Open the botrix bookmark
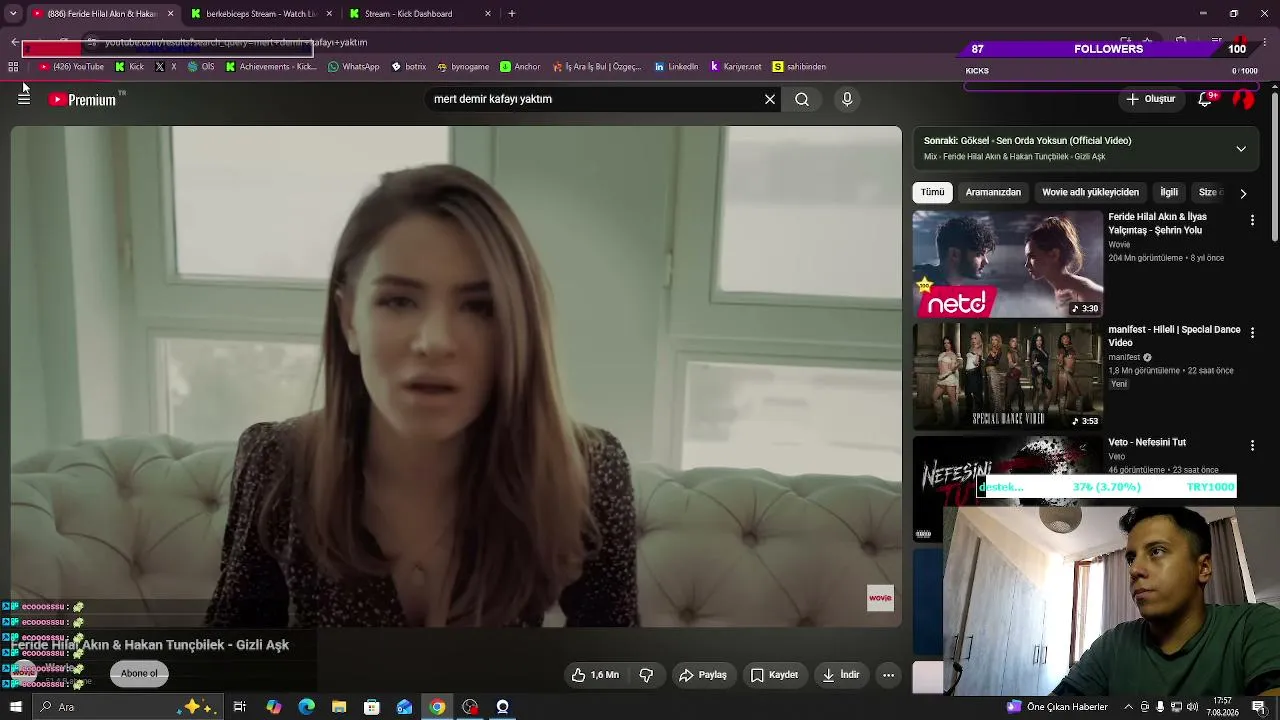The image size is (1280, 720). pos(409,67)
